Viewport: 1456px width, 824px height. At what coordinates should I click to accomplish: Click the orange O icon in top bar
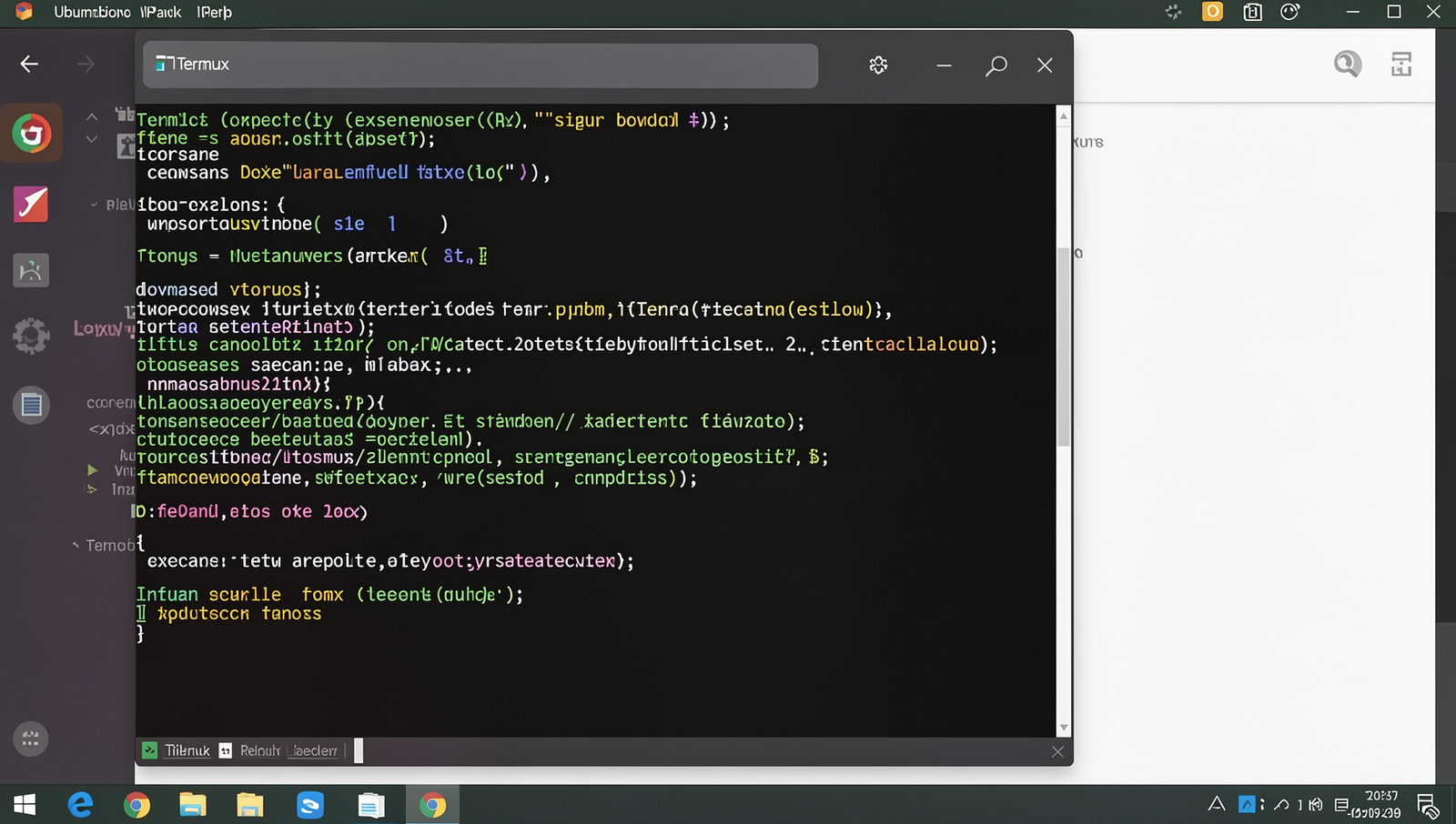click(1212, 12)
